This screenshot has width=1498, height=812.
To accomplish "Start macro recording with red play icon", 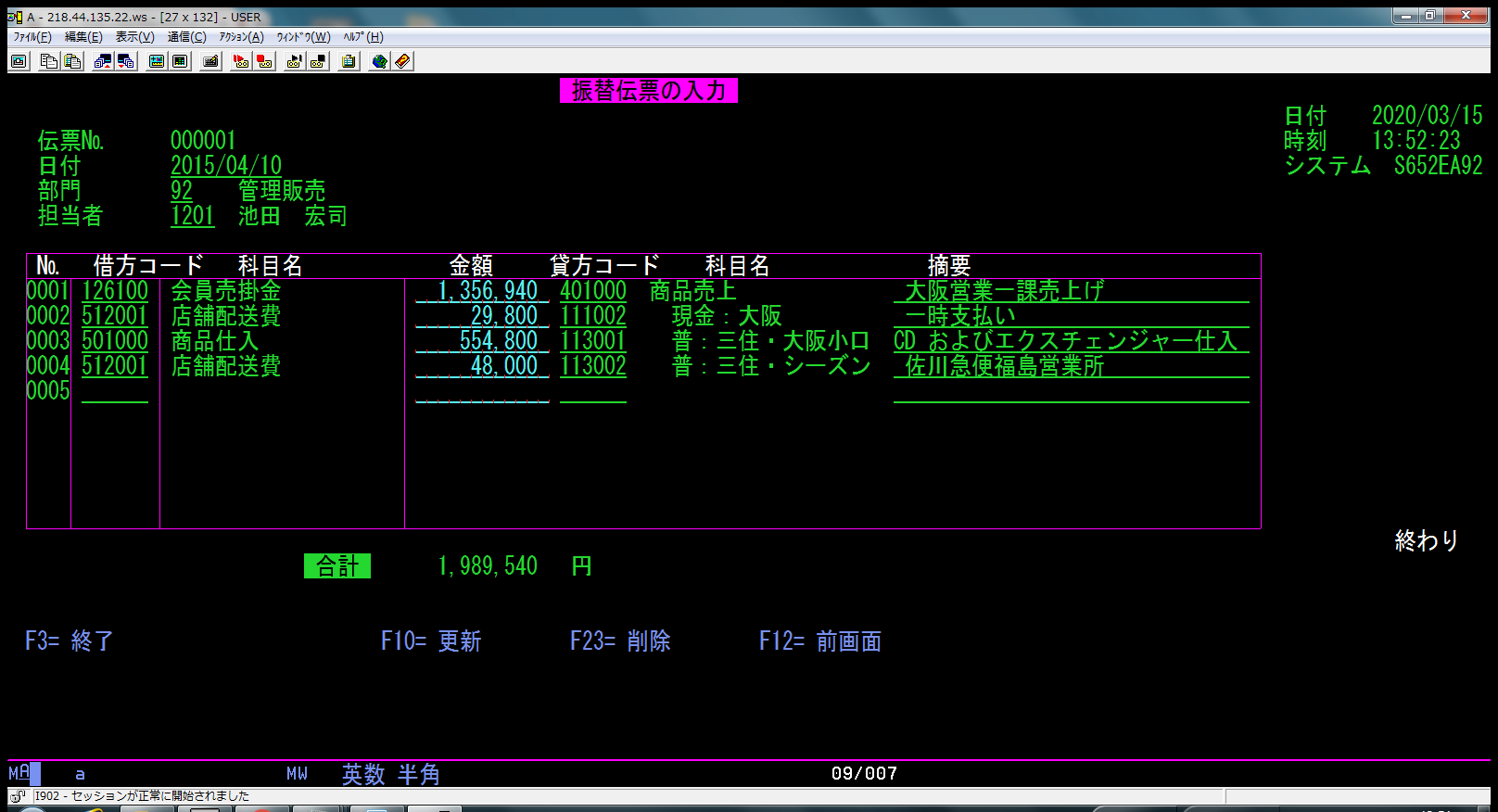I will (x=241, y=61).
